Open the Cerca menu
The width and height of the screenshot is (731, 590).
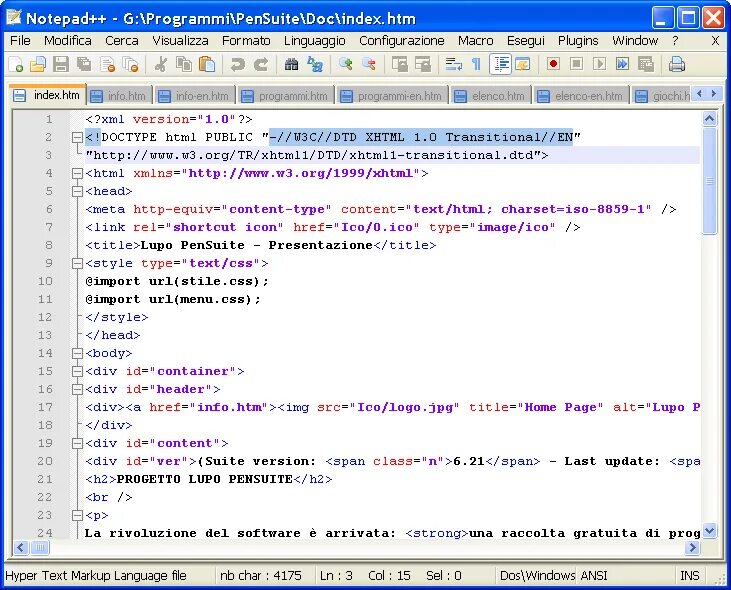[x=122, y=41]
